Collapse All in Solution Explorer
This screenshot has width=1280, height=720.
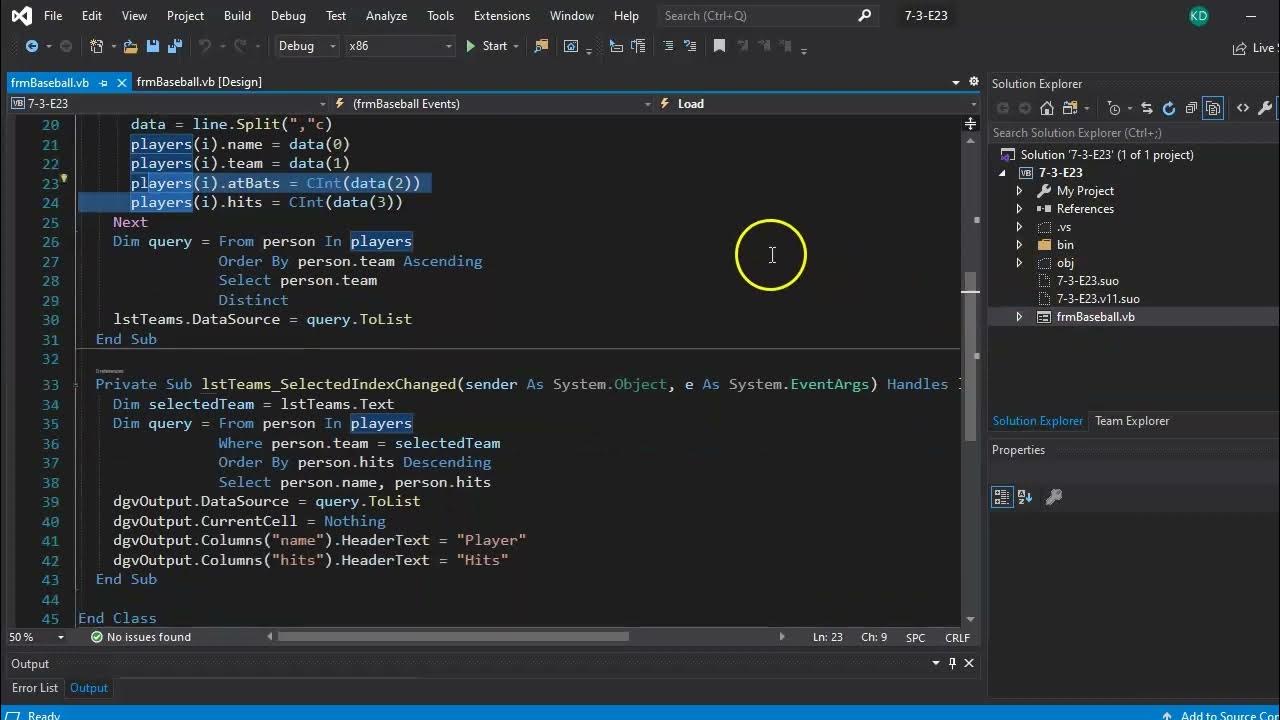pyautogui.click(x=1191, y=108)
